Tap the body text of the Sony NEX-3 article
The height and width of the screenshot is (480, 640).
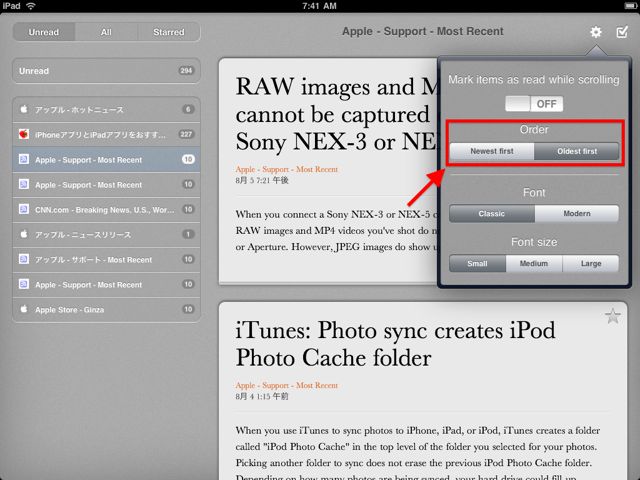[336, 231]
